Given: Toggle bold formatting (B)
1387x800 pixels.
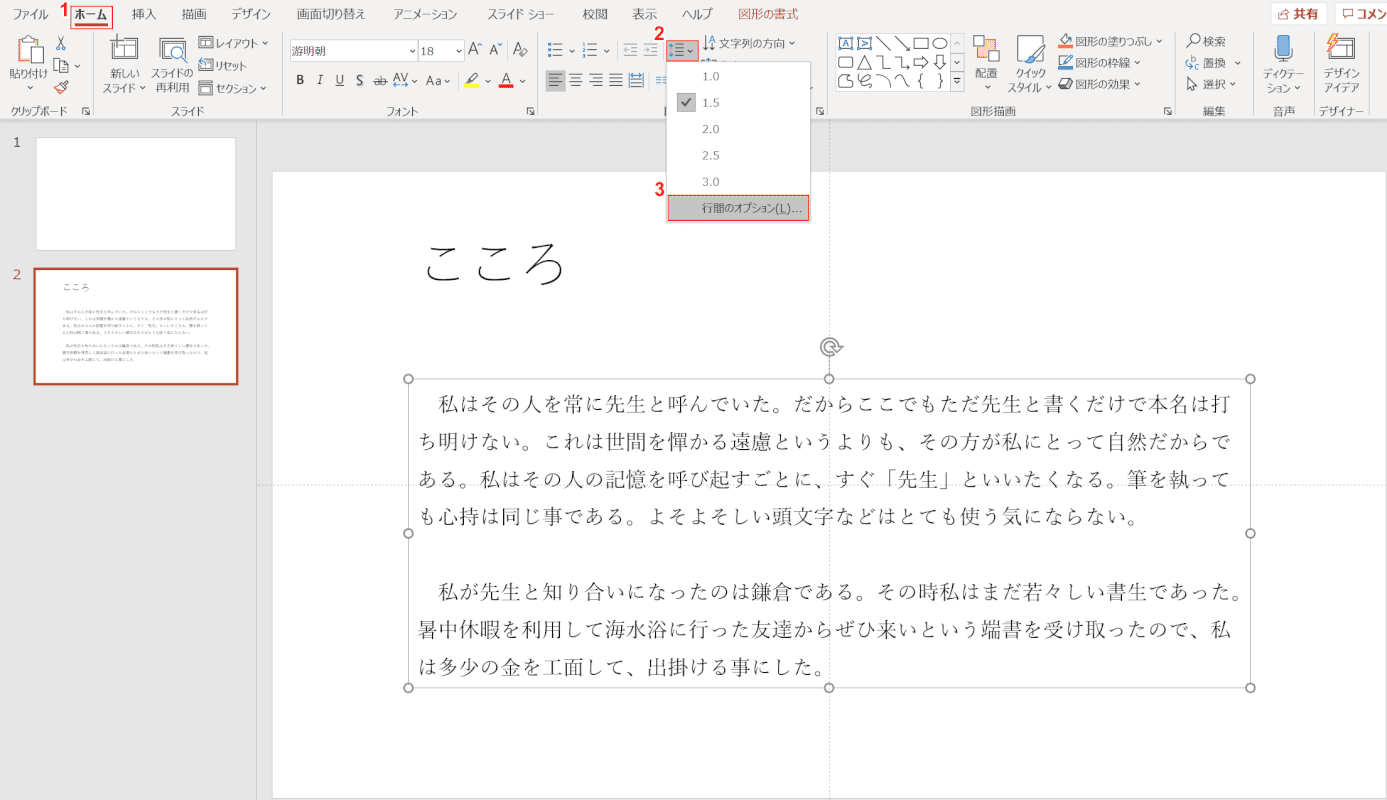Looking at the screenshot, I should click(300, 80).
